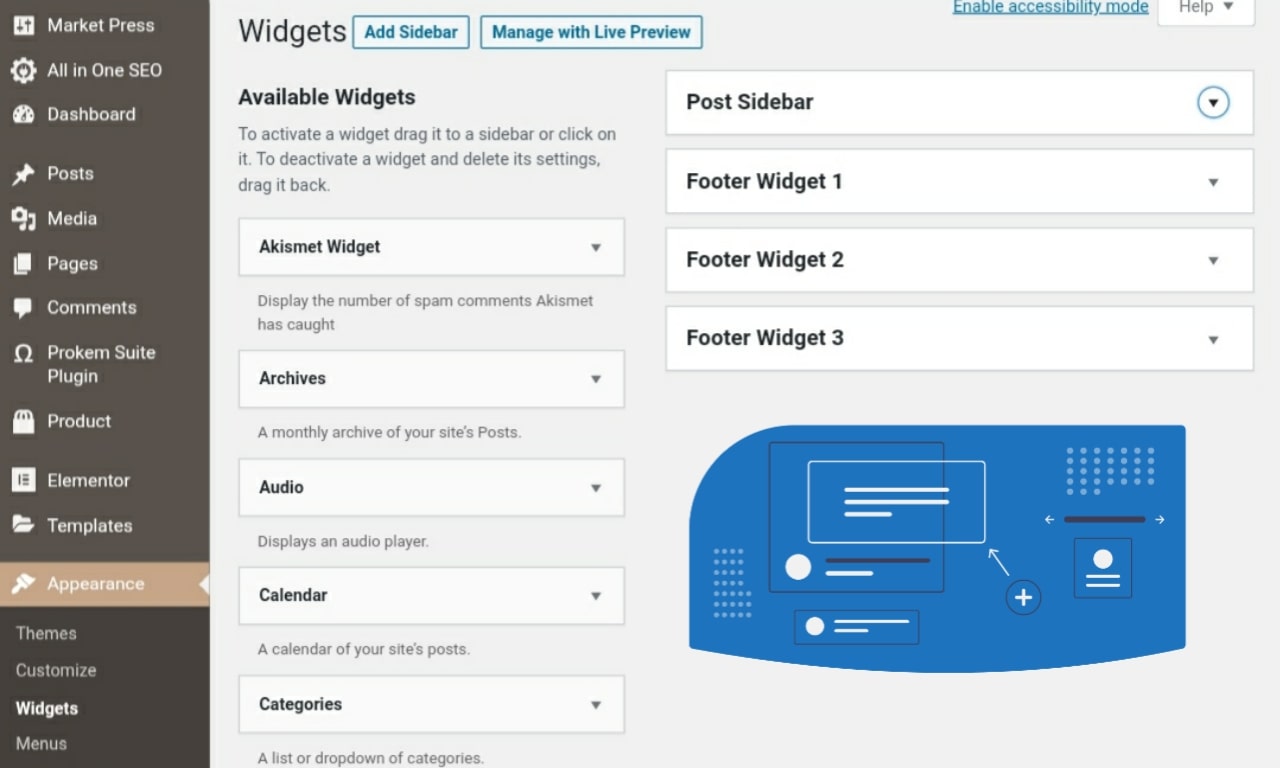Click the Market Press sidebar icon

[x=23, y=26]
